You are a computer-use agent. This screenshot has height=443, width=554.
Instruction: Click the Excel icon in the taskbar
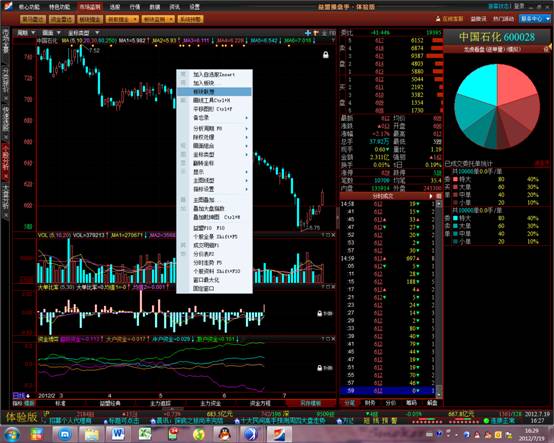coord(145,434)
